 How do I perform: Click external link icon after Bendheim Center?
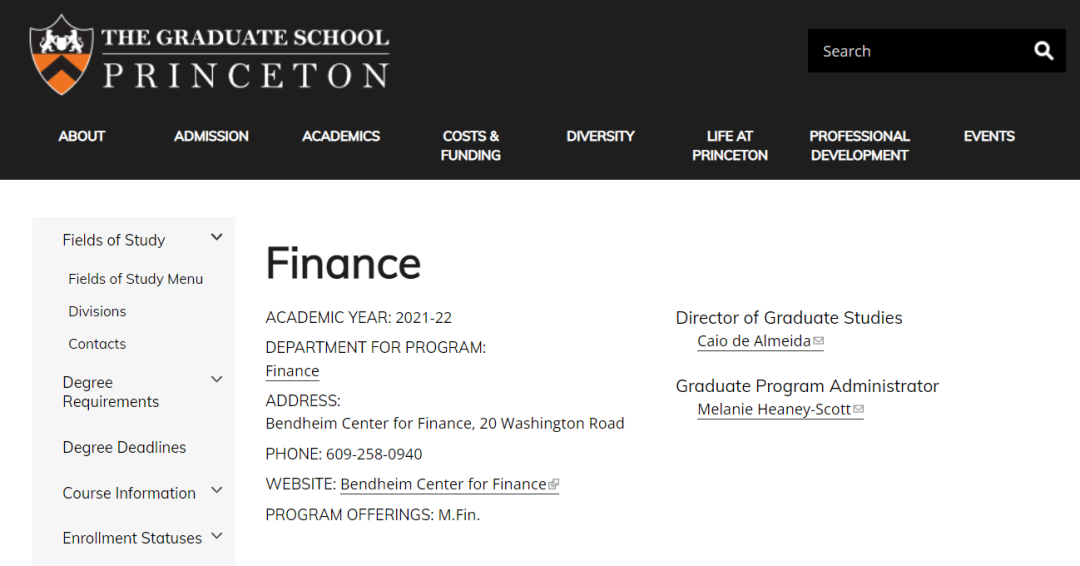pos(553,484)
